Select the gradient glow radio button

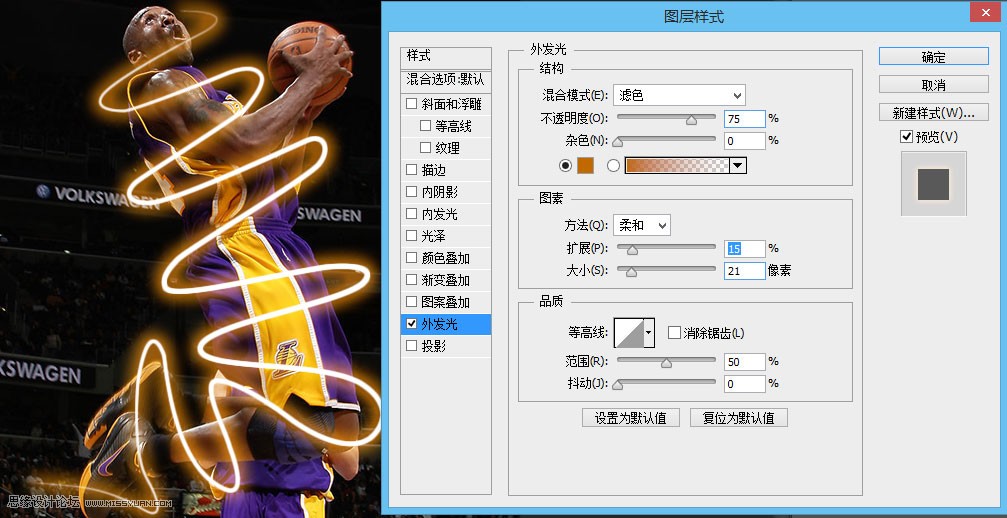613,166
